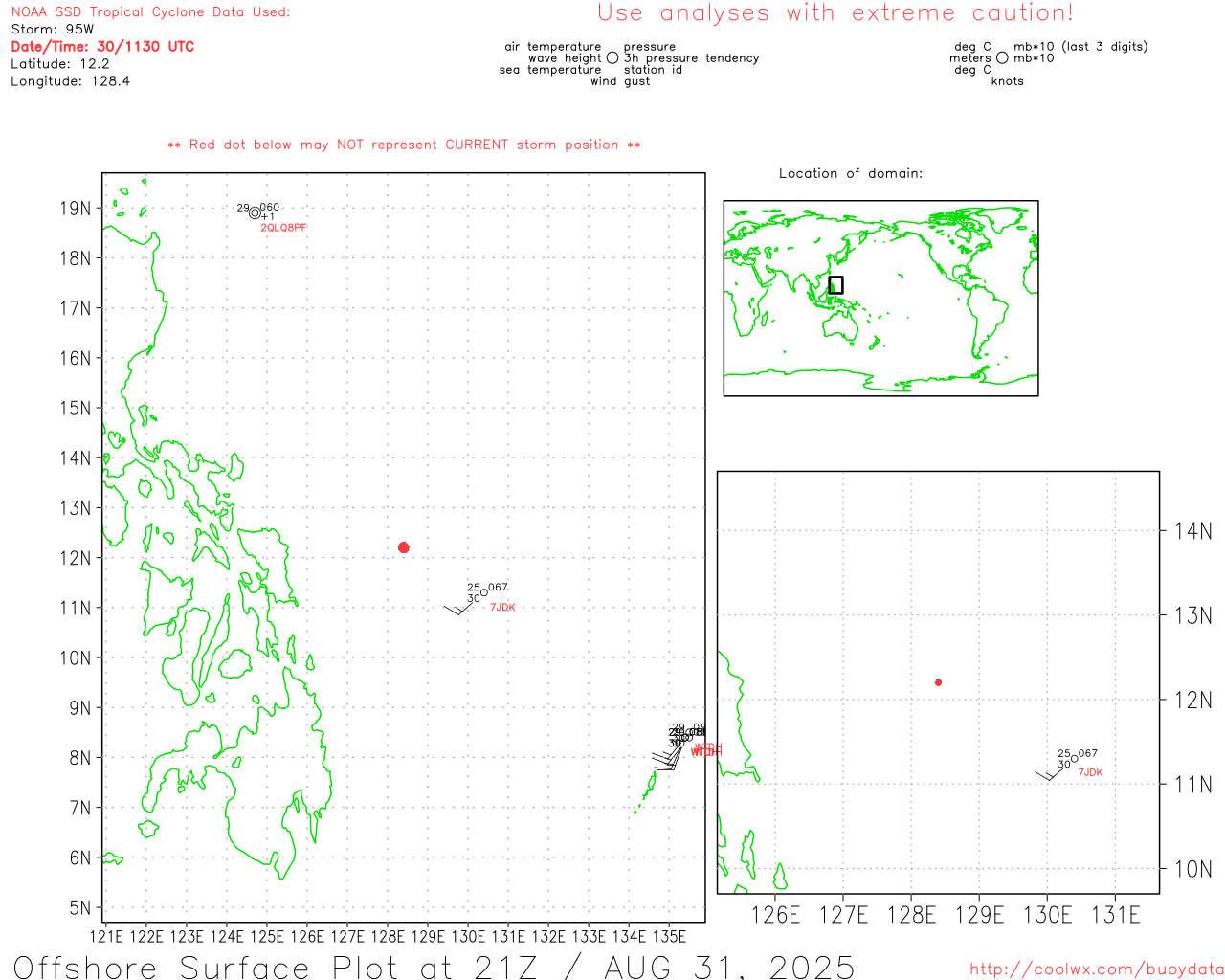Click the 133E longitude label on main map
This screenshot has height=980, width=1225.
coord(589,936)
